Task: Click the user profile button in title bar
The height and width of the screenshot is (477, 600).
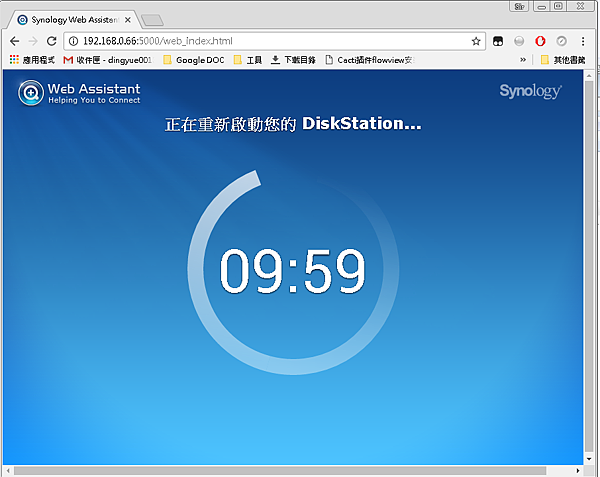Action: 519,6
